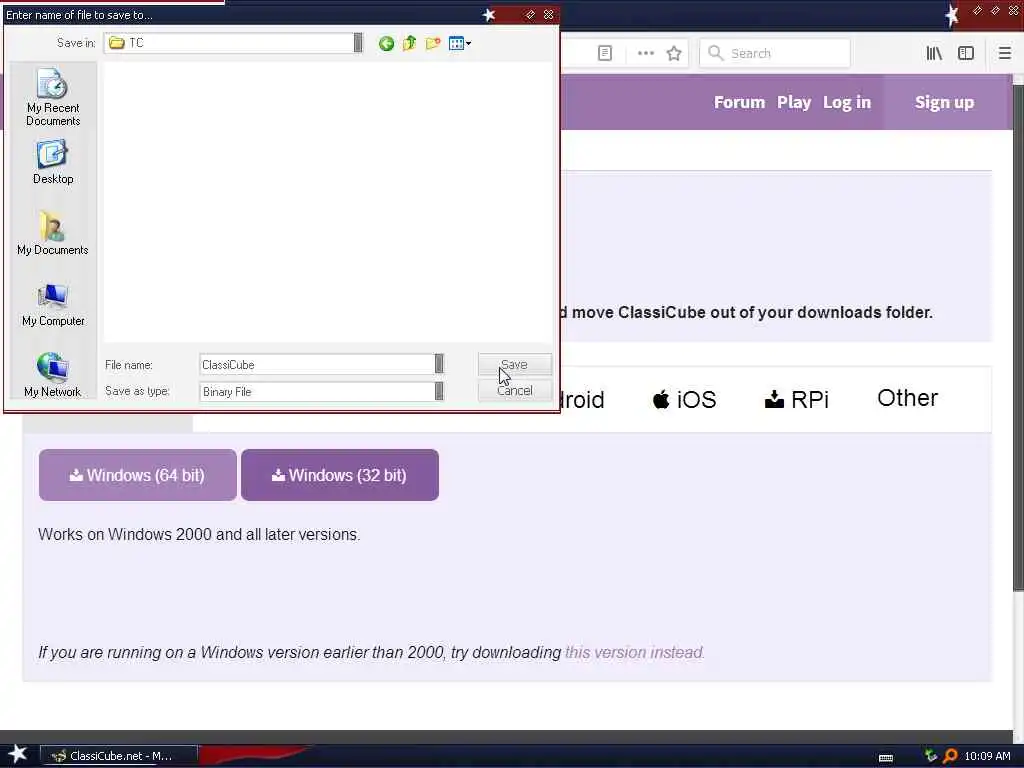Expand the Save in folder dropdown

[x=358, y=43]
